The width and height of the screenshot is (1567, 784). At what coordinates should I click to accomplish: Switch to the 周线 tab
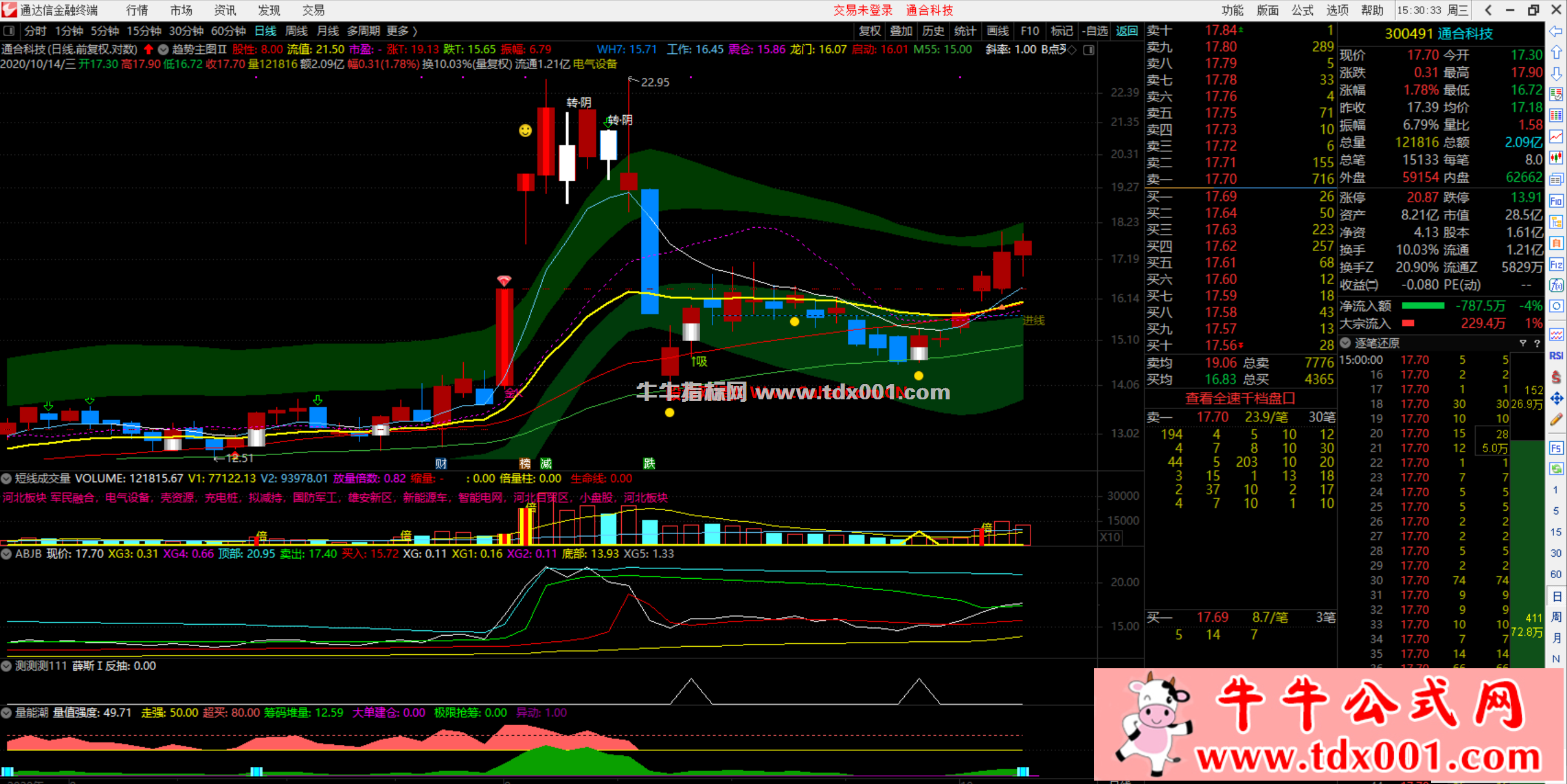(x=296, y=31)
